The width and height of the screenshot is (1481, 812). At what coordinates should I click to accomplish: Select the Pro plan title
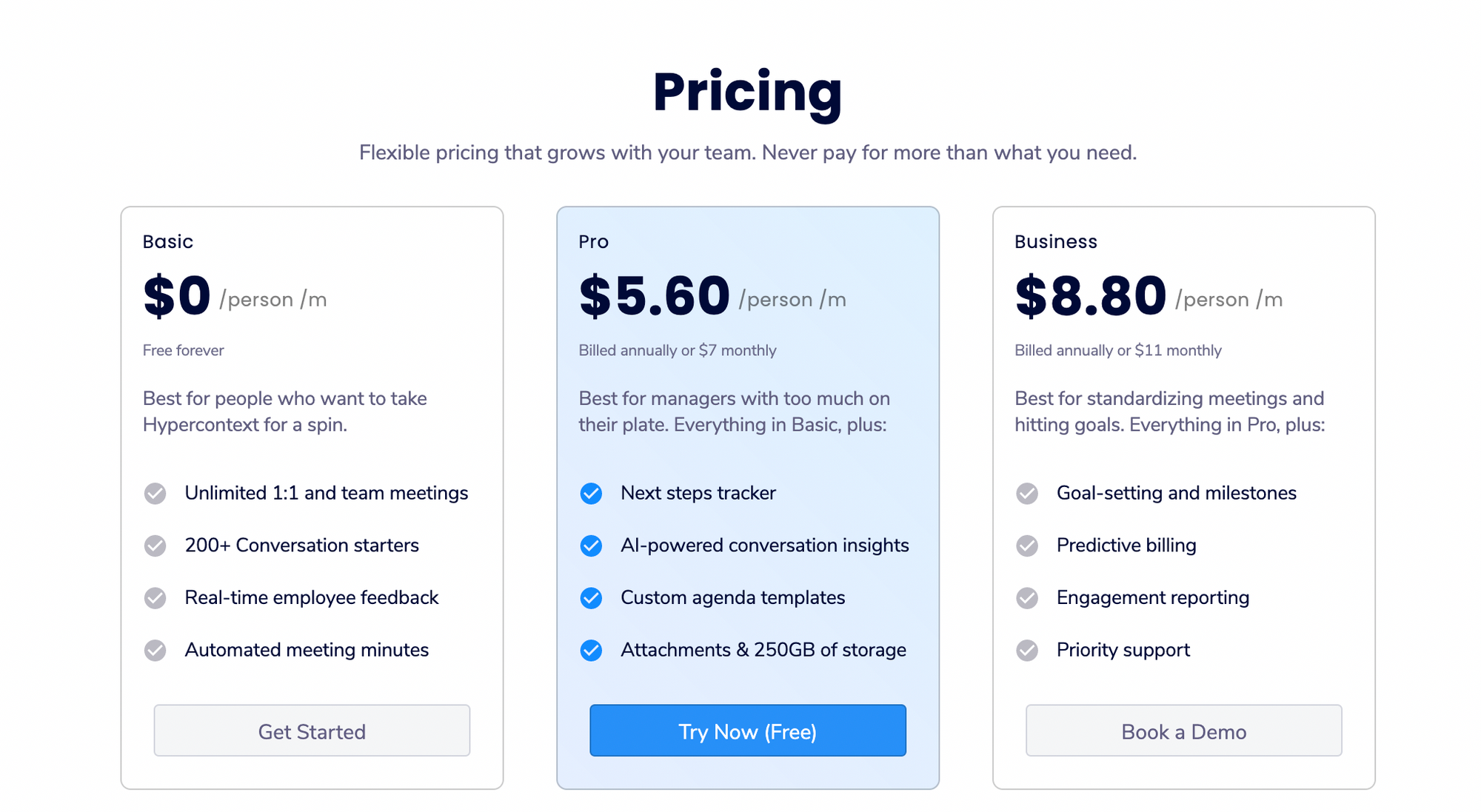coord(593,241)
